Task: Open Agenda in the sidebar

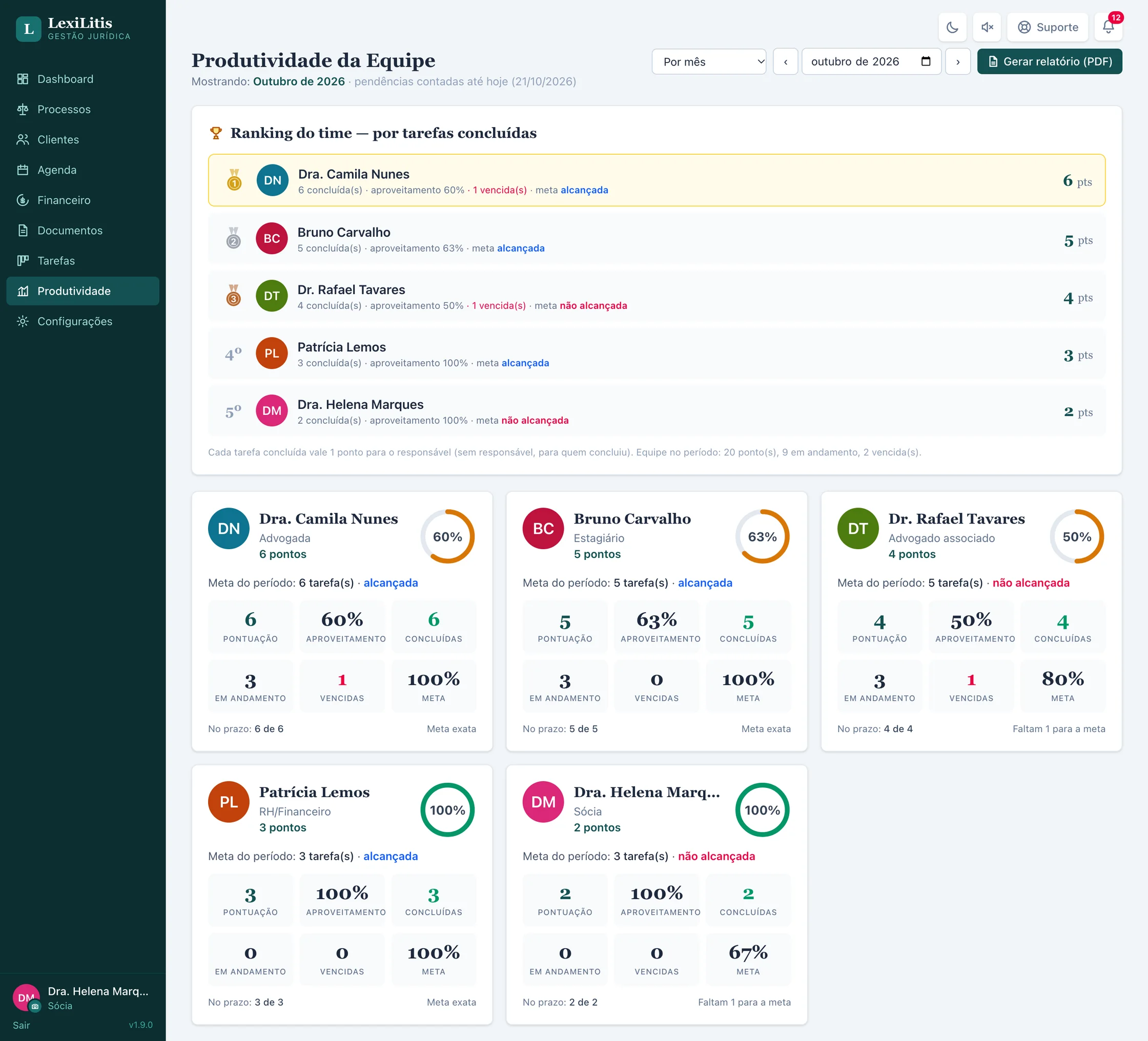Action: tap(83, 170)
